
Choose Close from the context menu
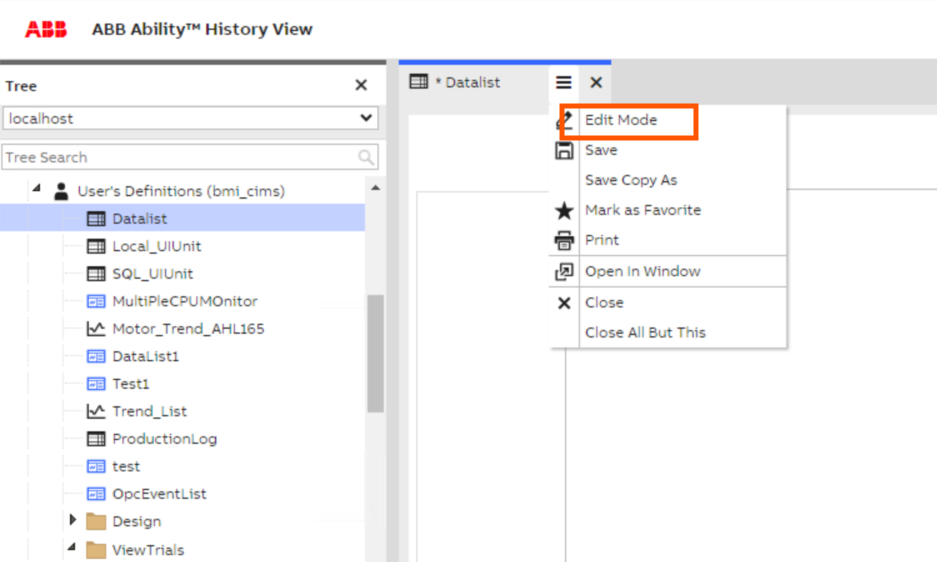(604, 303)
